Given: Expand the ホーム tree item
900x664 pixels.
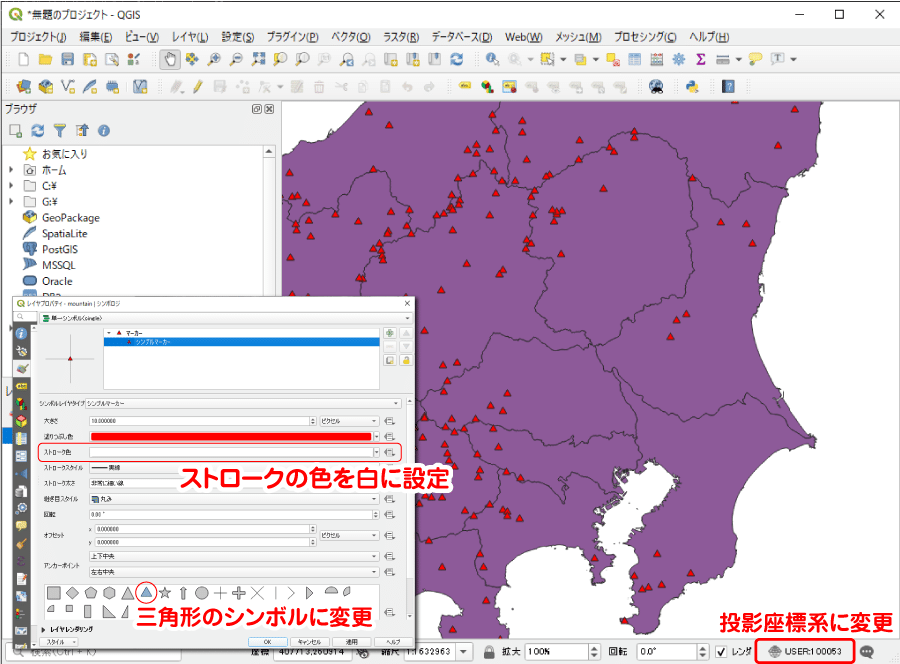Looking at the screenshot, I should click(11, 170).
